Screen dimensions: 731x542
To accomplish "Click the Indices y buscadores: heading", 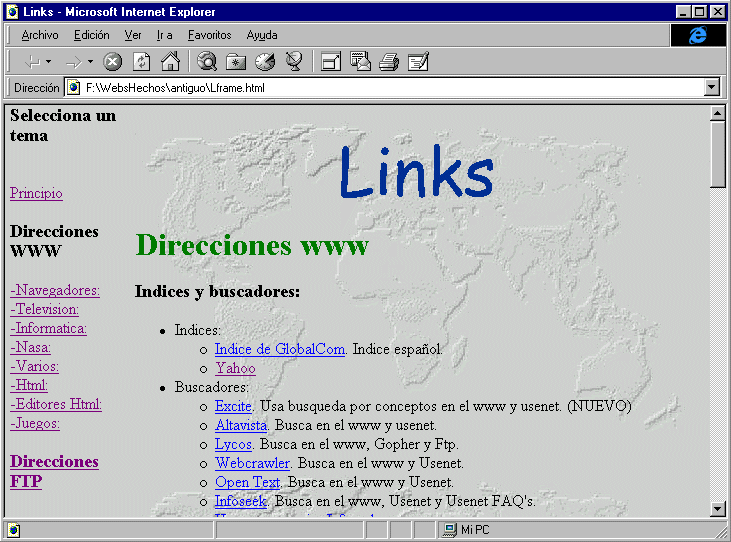I will (x=217, y=292).
